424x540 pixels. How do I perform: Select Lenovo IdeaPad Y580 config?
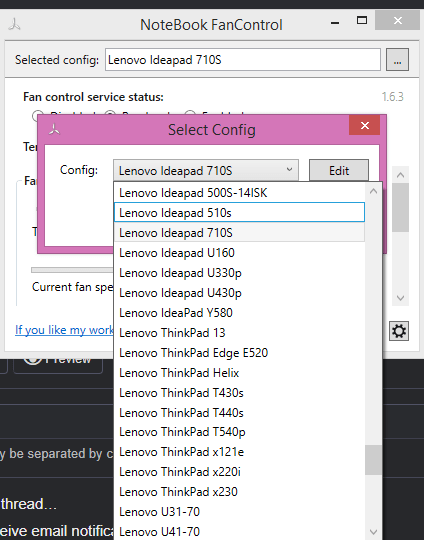pyautogui.click(x=239, y=312)
